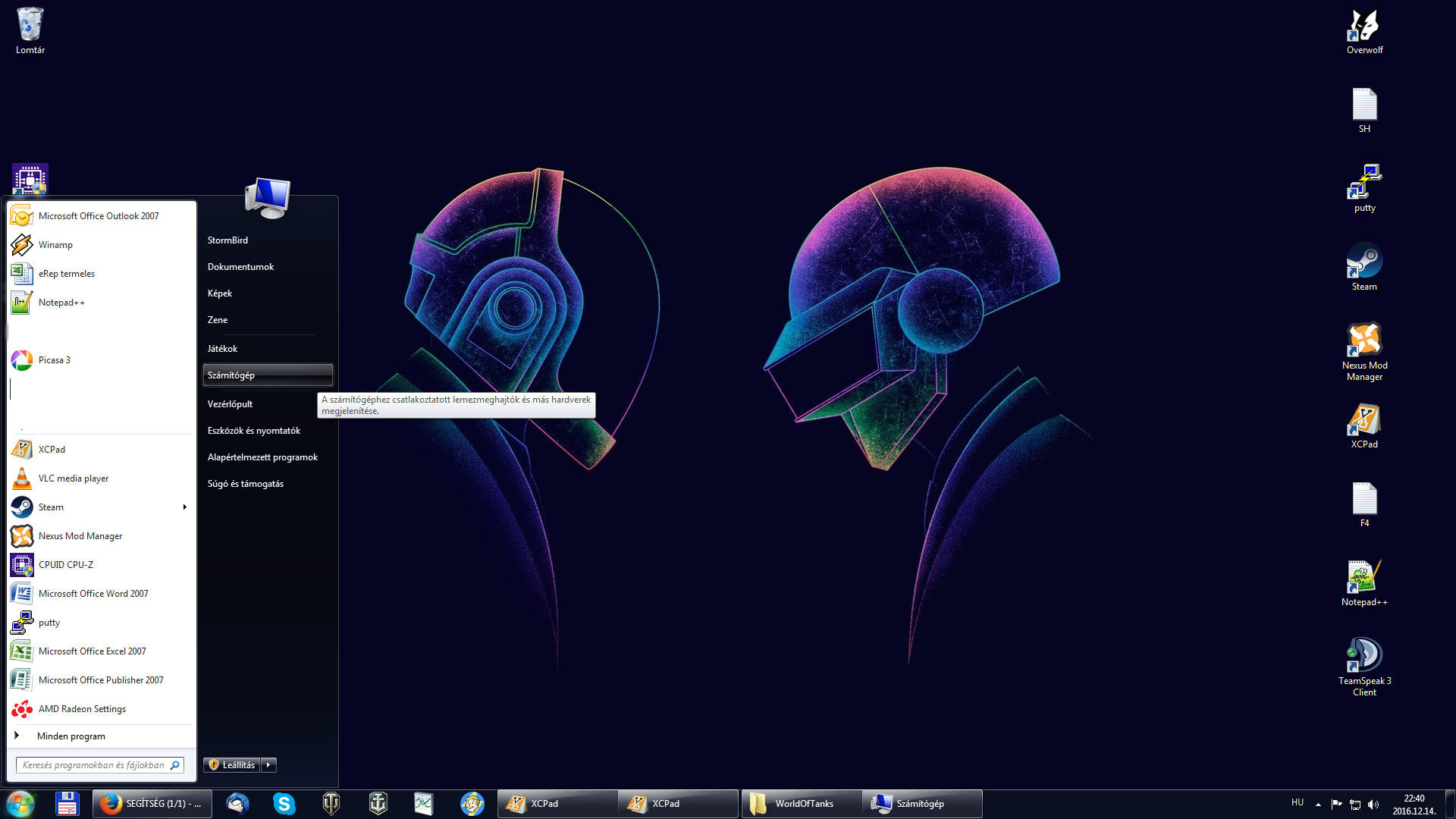
Task: Launch CPUID CPU-Z from Start menu
Action: pyautogui.click(x=102, y=565)
